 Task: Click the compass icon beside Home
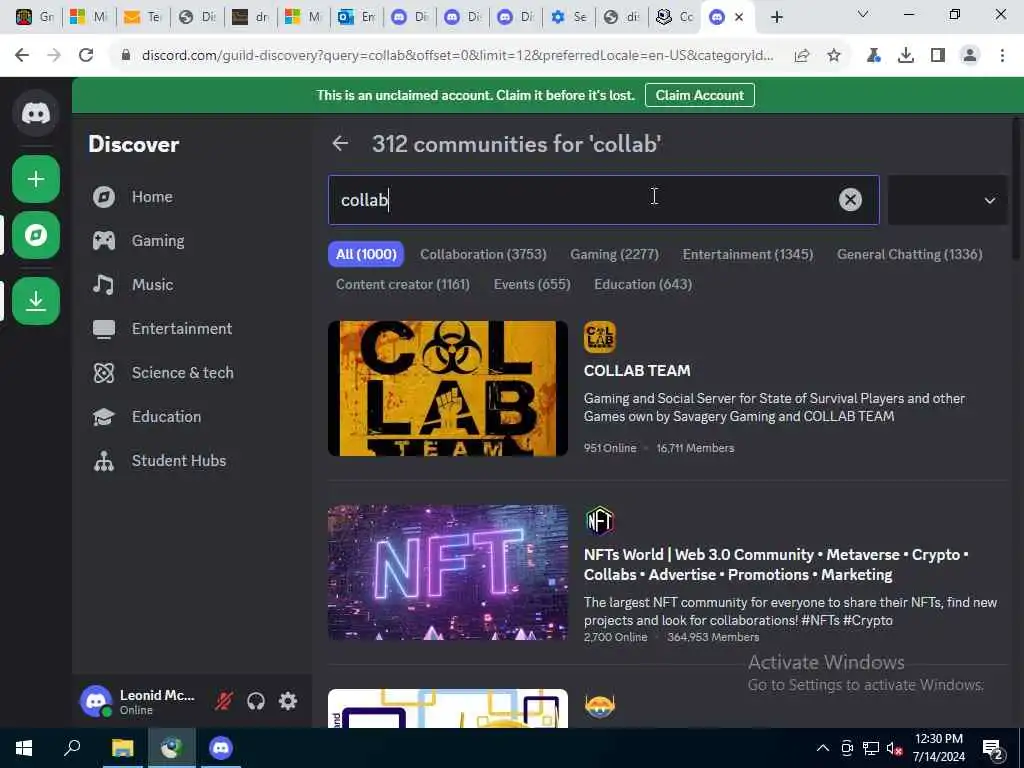point(104,197)
